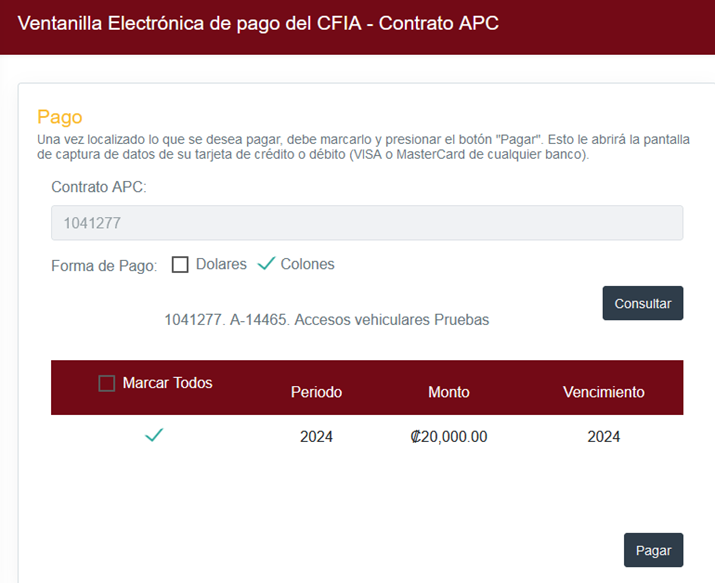Select the Monto column header
This screenshot has height=583, width=715.
(449, 392)
